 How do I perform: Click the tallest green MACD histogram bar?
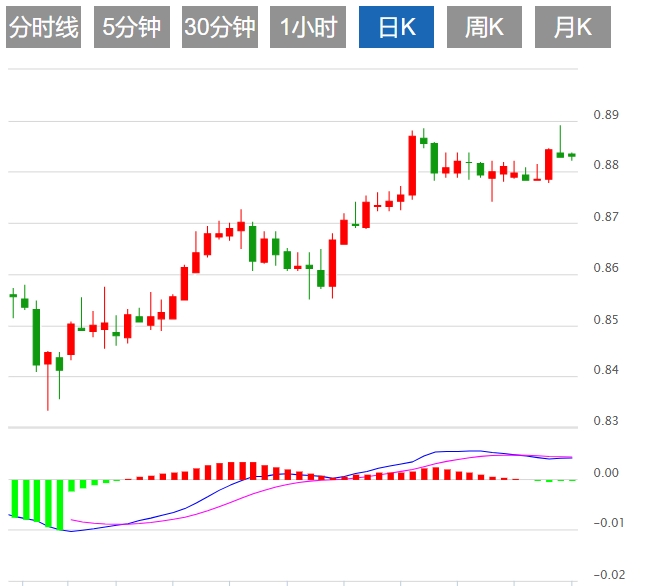pyautogui.click(x=59, y=505)
